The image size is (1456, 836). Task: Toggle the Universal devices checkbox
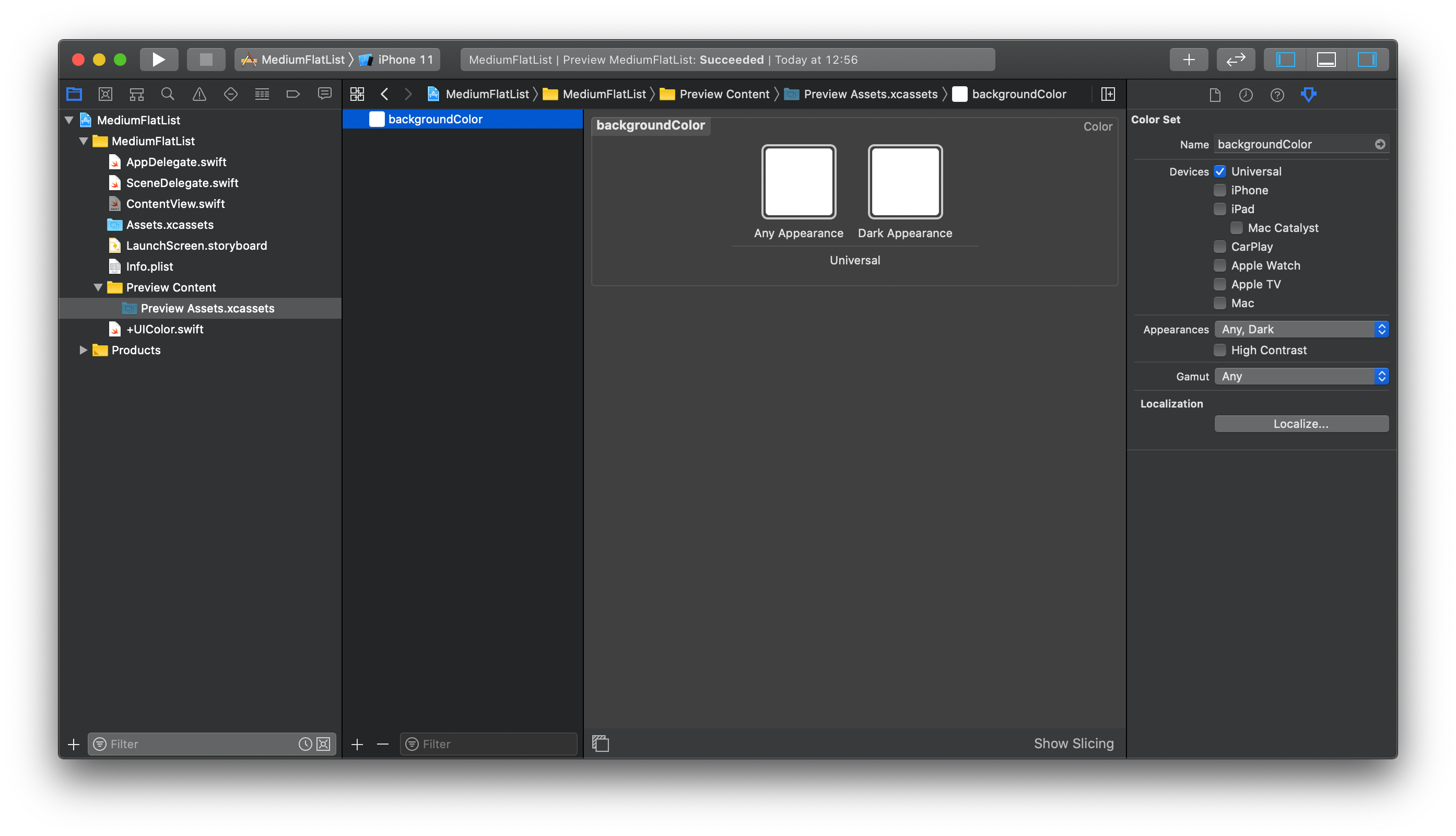point(1219,171)
